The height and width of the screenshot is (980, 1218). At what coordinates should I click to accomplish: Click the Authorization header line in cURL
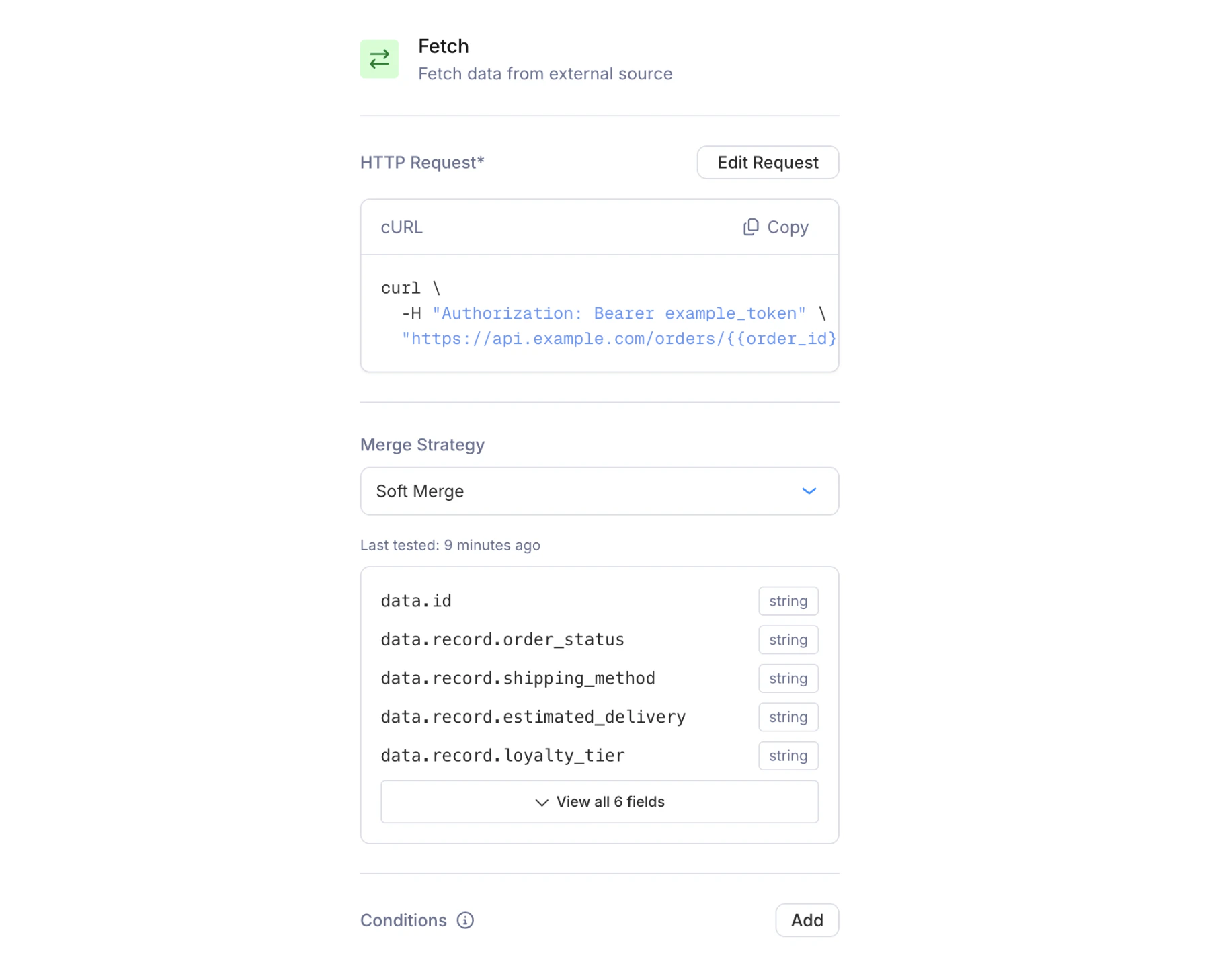(618, 313)
